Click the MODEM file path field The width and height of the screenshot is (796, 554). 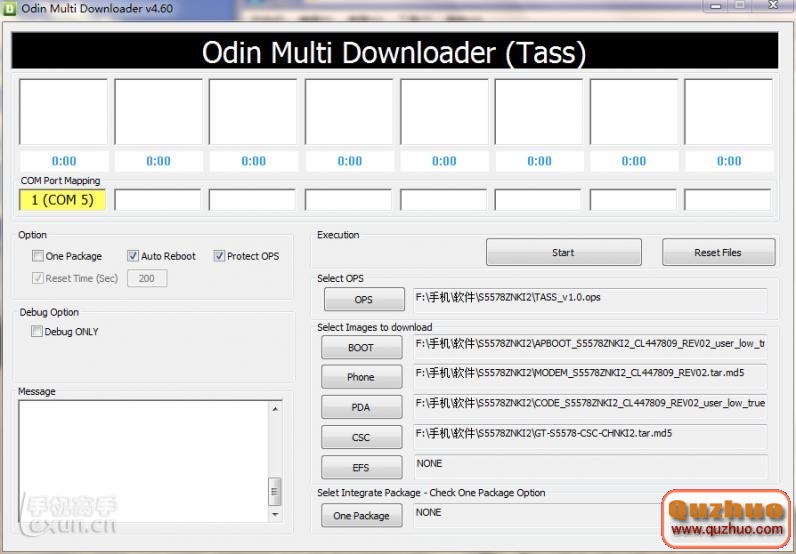(x=590, y=377)
